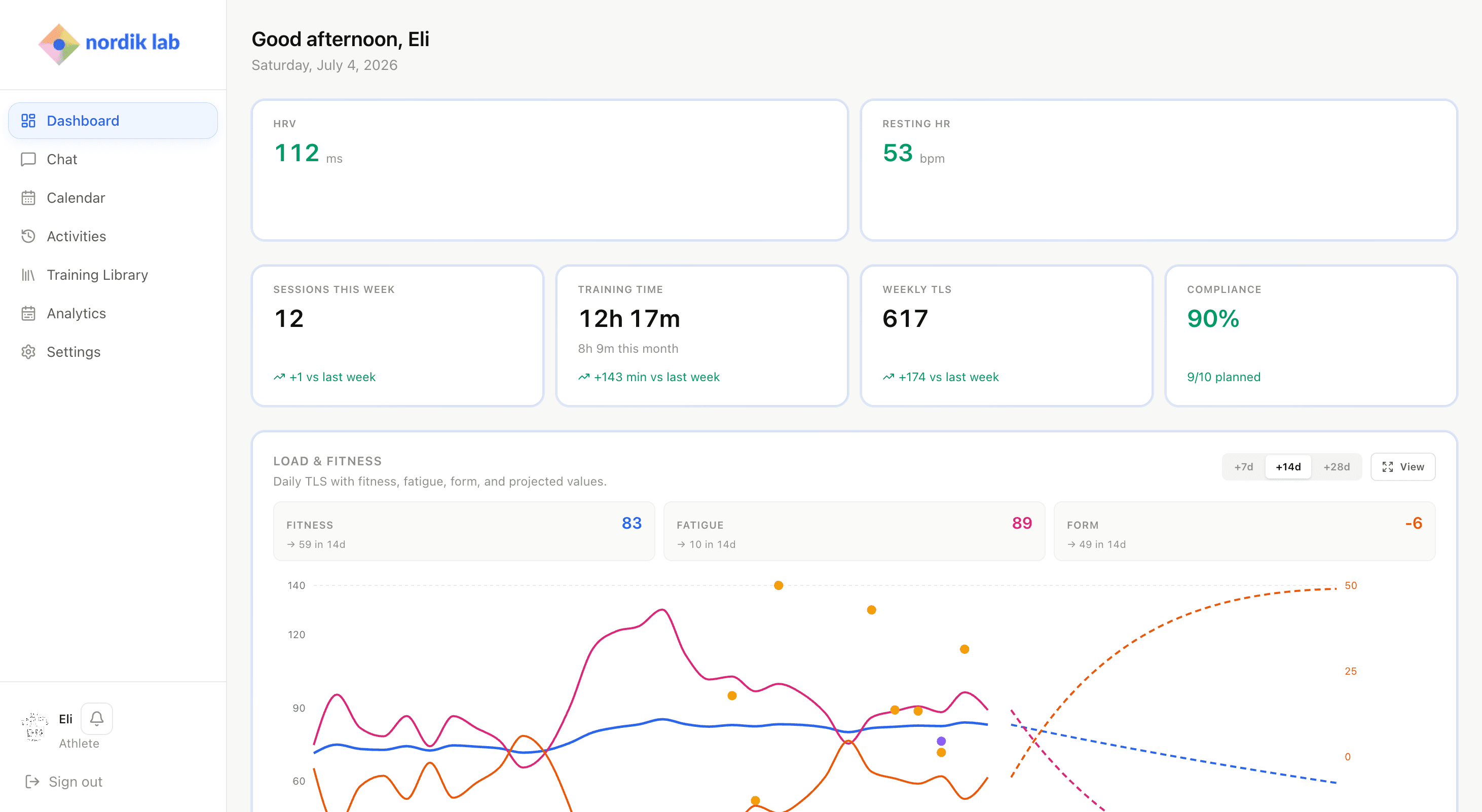Screen dimensions: 1482x812
Task: Click the Calendar icon in sidebar
Action: point(28,198)
